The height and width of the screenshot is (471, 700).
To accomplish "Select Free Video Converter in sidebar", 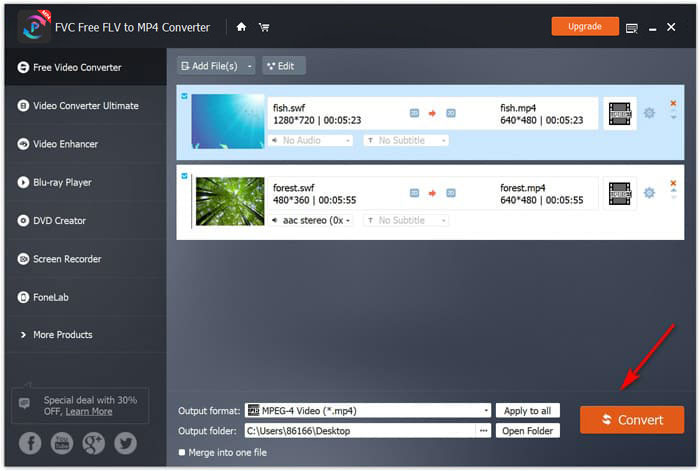I will (86, 67).
